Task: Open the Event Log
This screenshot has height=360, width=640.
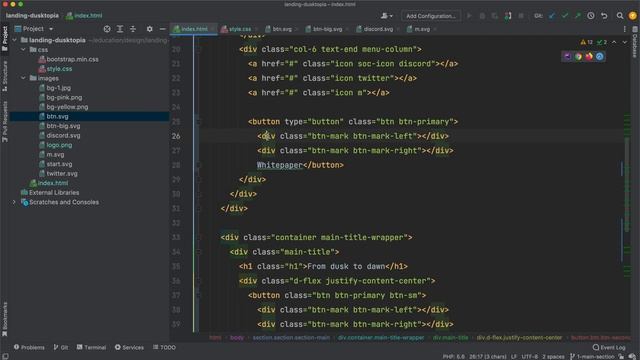Action: point(609,347)
